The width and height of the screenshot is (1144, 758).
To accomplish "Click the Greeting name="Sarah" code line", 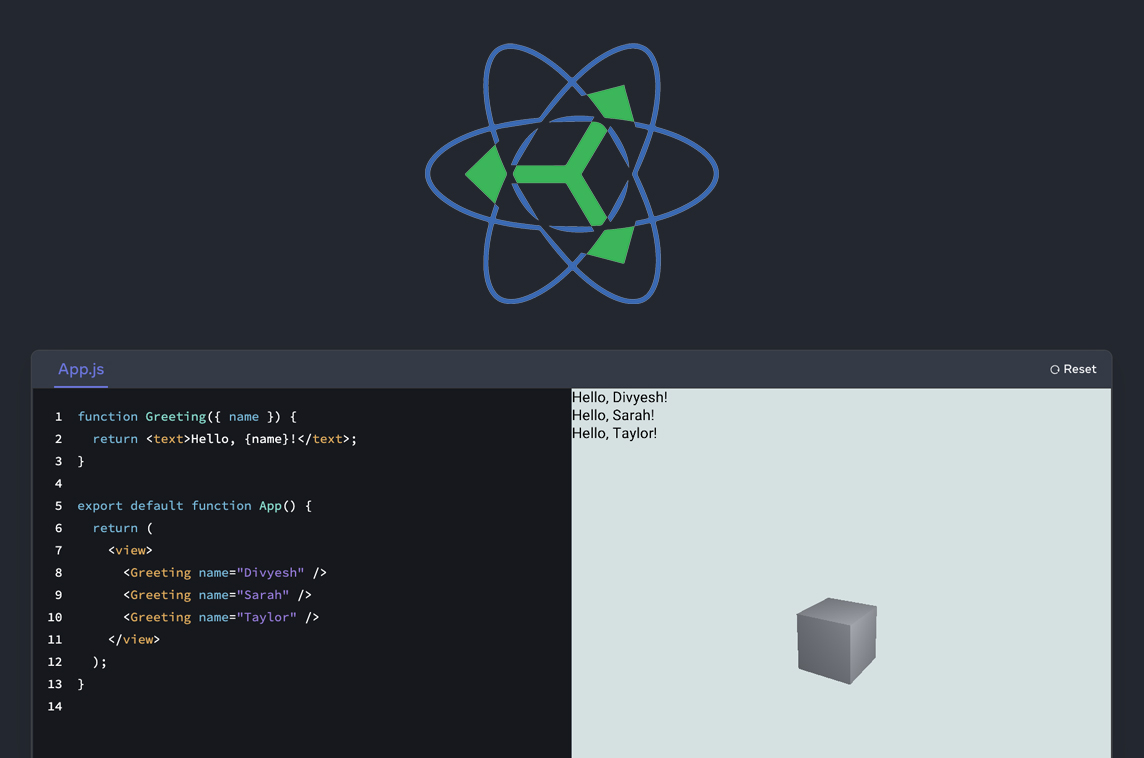I will point(217,595).
